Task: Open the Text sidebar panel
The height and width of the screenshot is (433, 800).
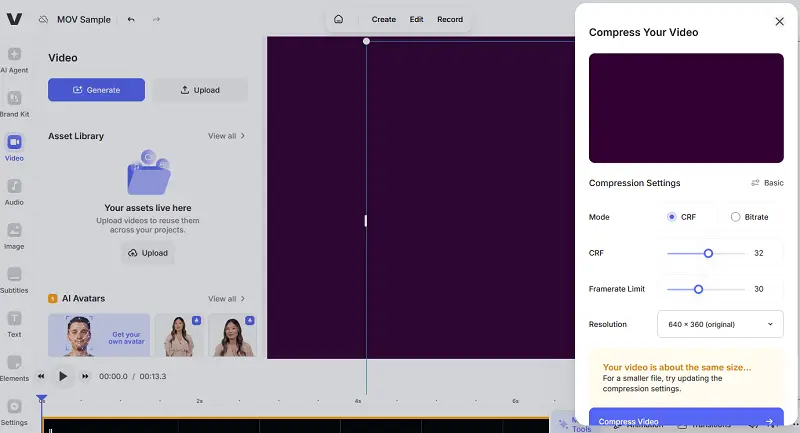Action: pos(14,324)
